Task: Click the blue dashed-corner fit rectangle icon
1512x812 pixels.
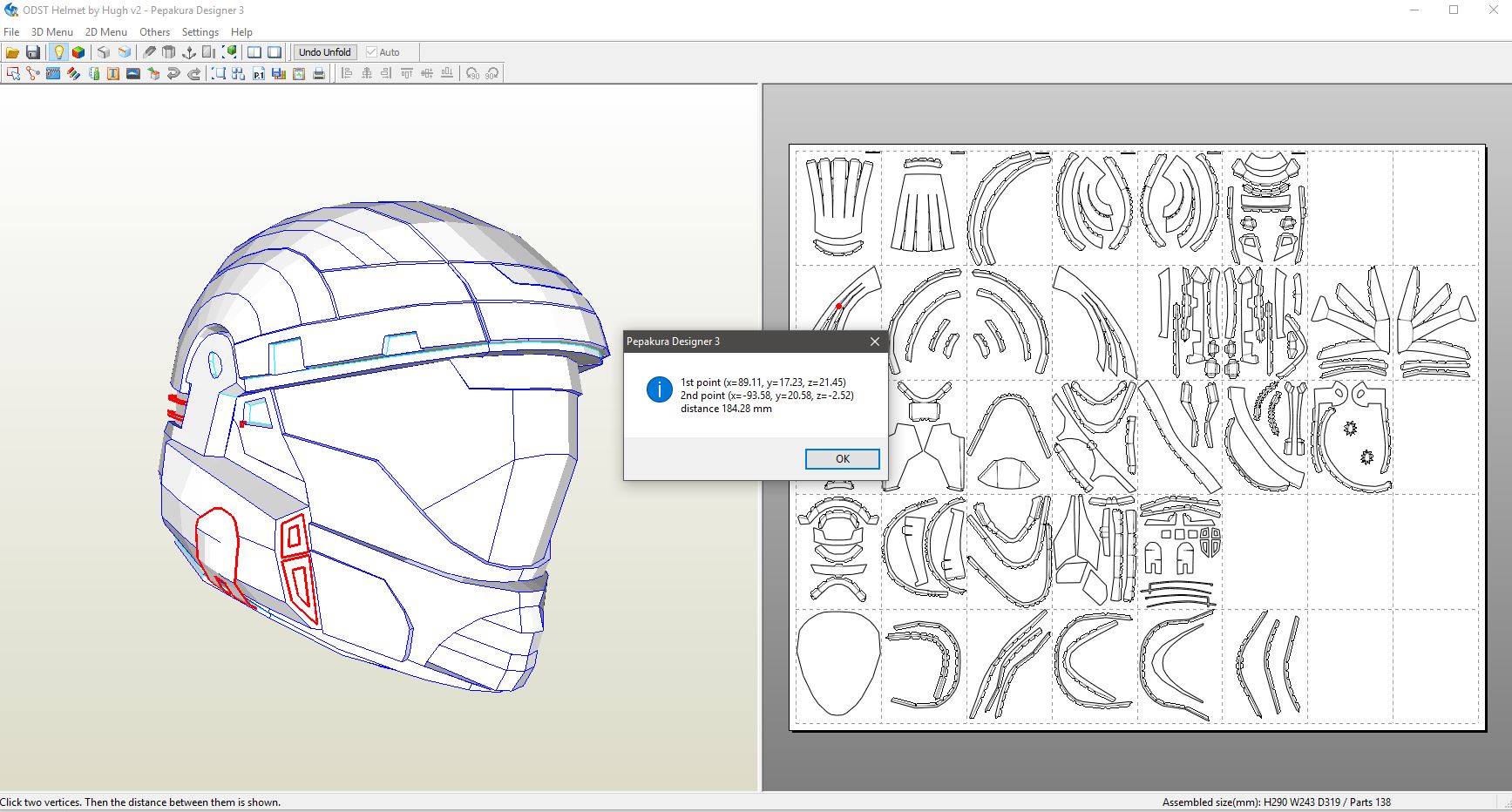Action: (218, 73)
